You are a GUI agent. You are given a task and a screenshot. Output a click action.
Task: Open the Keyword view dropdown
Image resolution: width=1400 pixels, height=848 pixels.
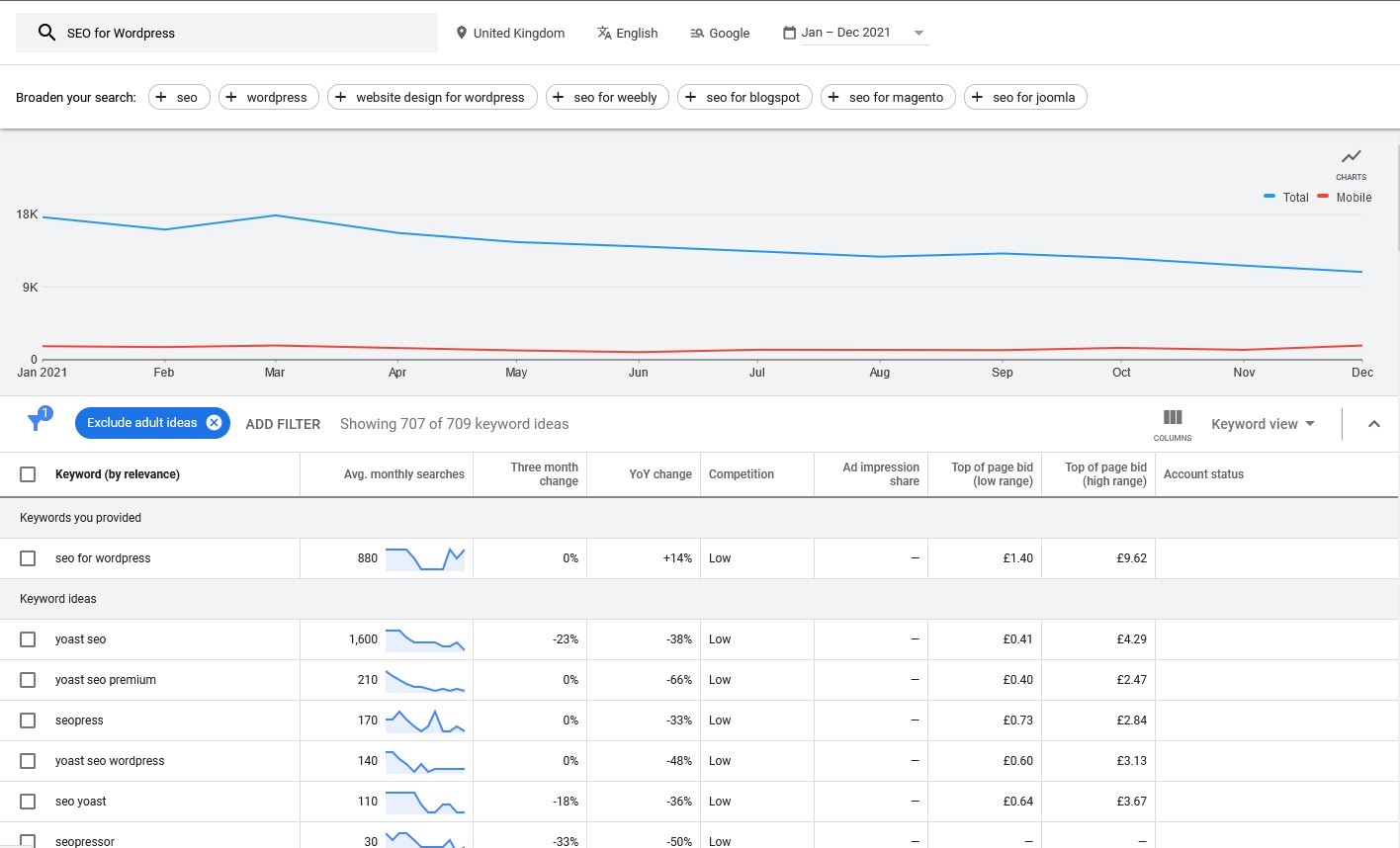(1263, 424)
